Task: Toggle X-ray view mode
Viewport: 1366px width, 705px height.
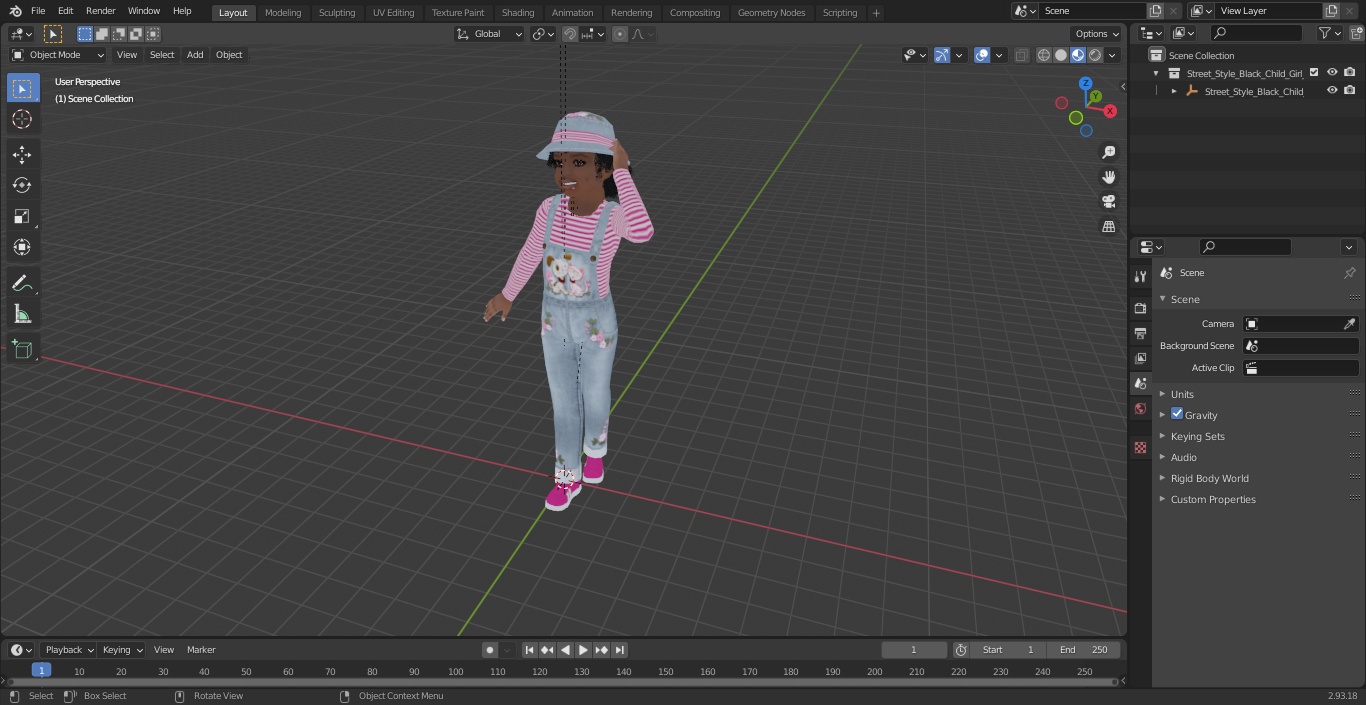Action: coord(1021,55)
